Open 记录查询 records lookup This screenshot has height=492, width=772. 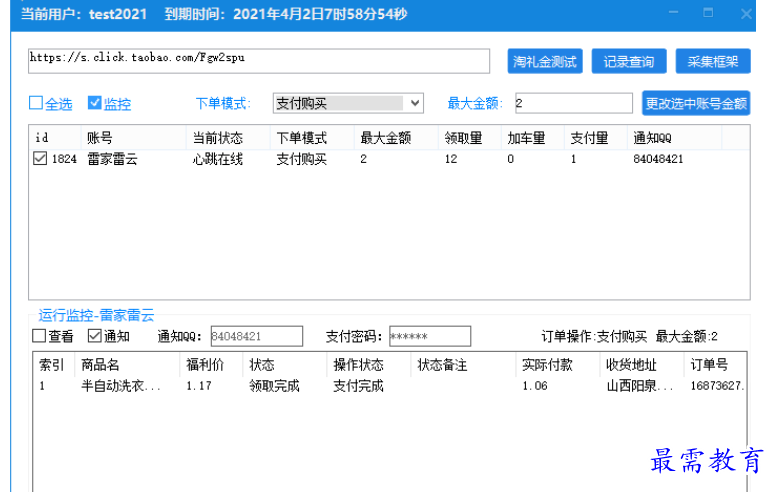coord(629,62)
